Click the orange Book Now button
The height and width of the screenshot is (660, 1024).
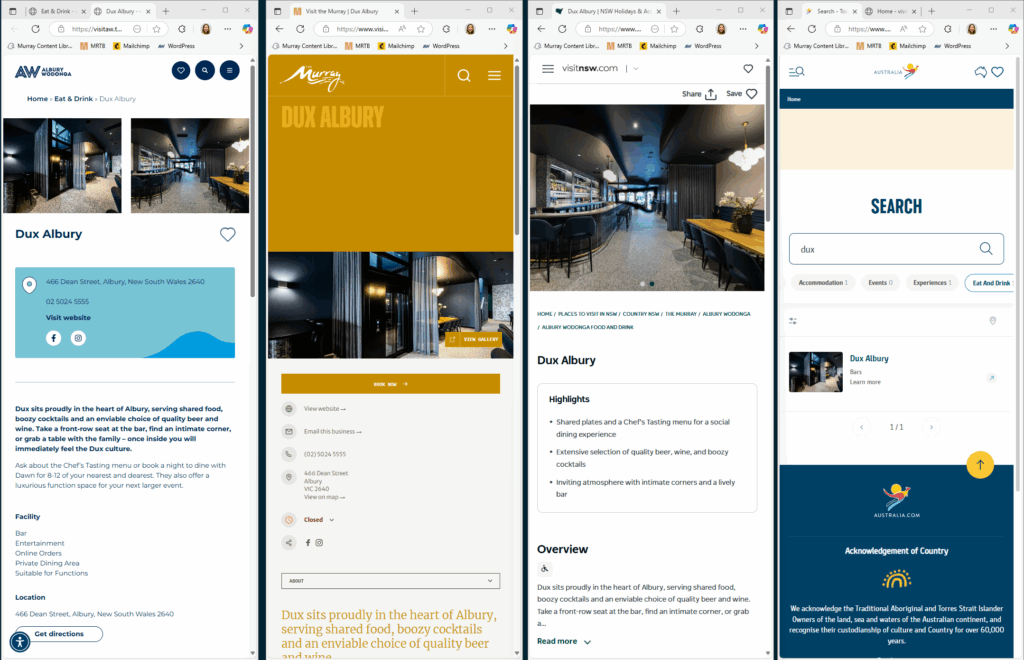tap(391, 384)
